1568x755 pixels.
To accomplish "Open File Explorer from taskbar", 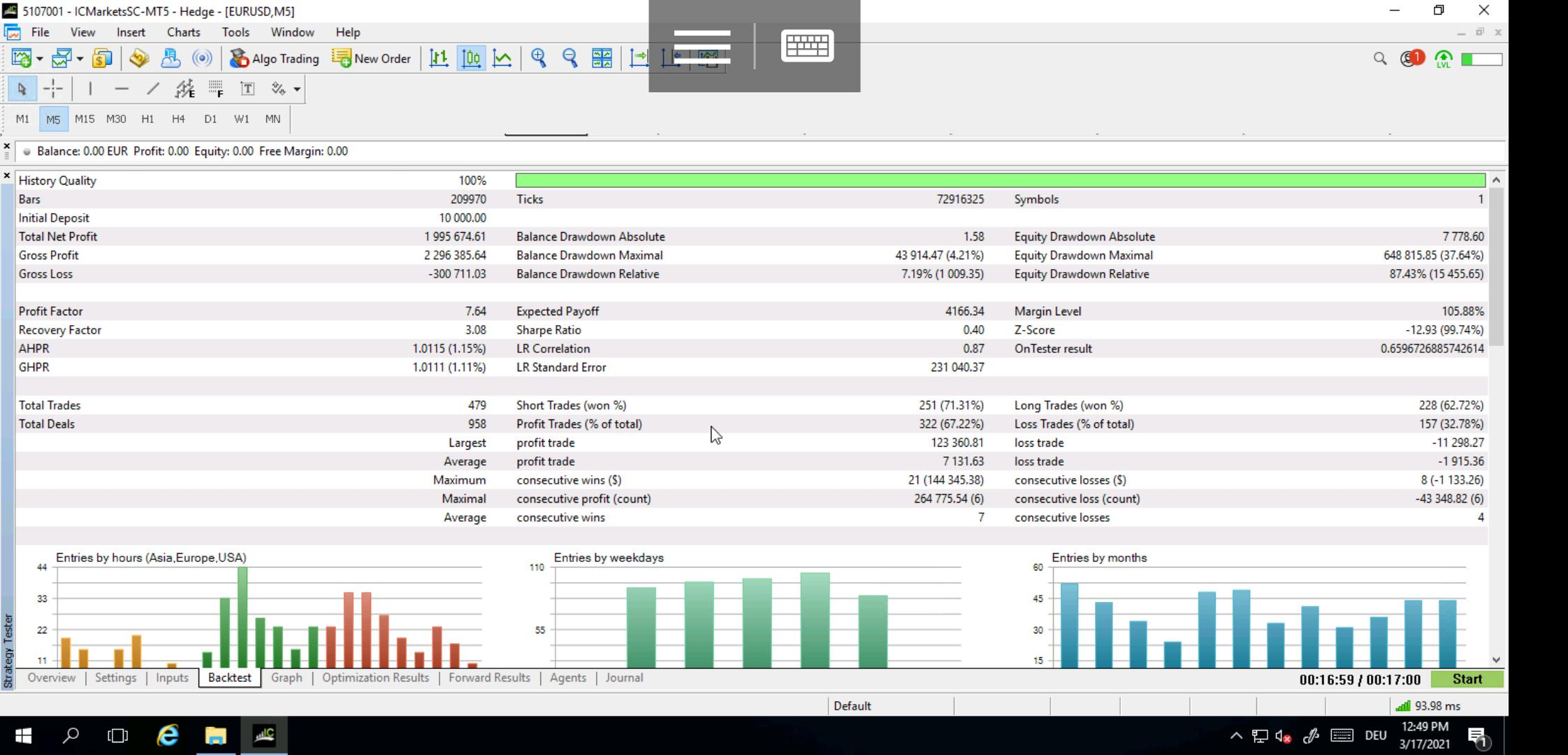I will pyautogui.click(x=216, y=735).
